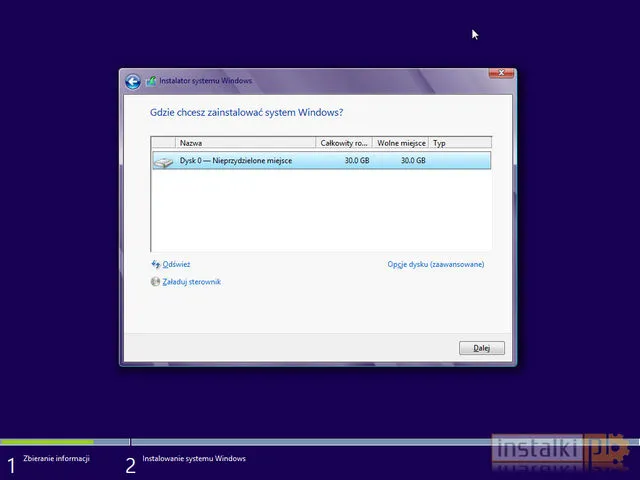Click the Odśwież link text
This screenshot has height=480, width=640.
(176, 264)
